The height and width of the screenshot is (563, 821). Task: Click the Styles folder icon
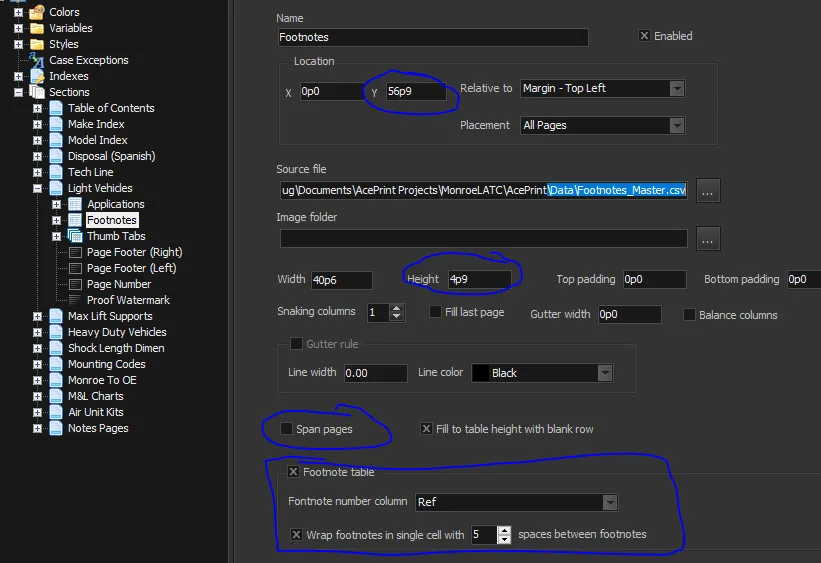point(37,44)
